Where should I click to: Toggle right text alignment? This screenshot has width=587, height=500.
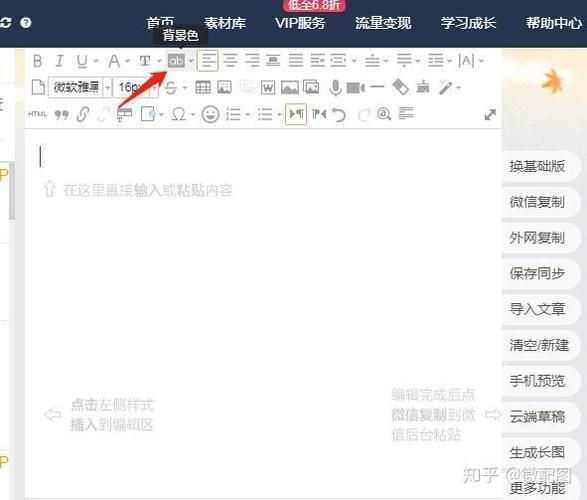tap(252, 60)
